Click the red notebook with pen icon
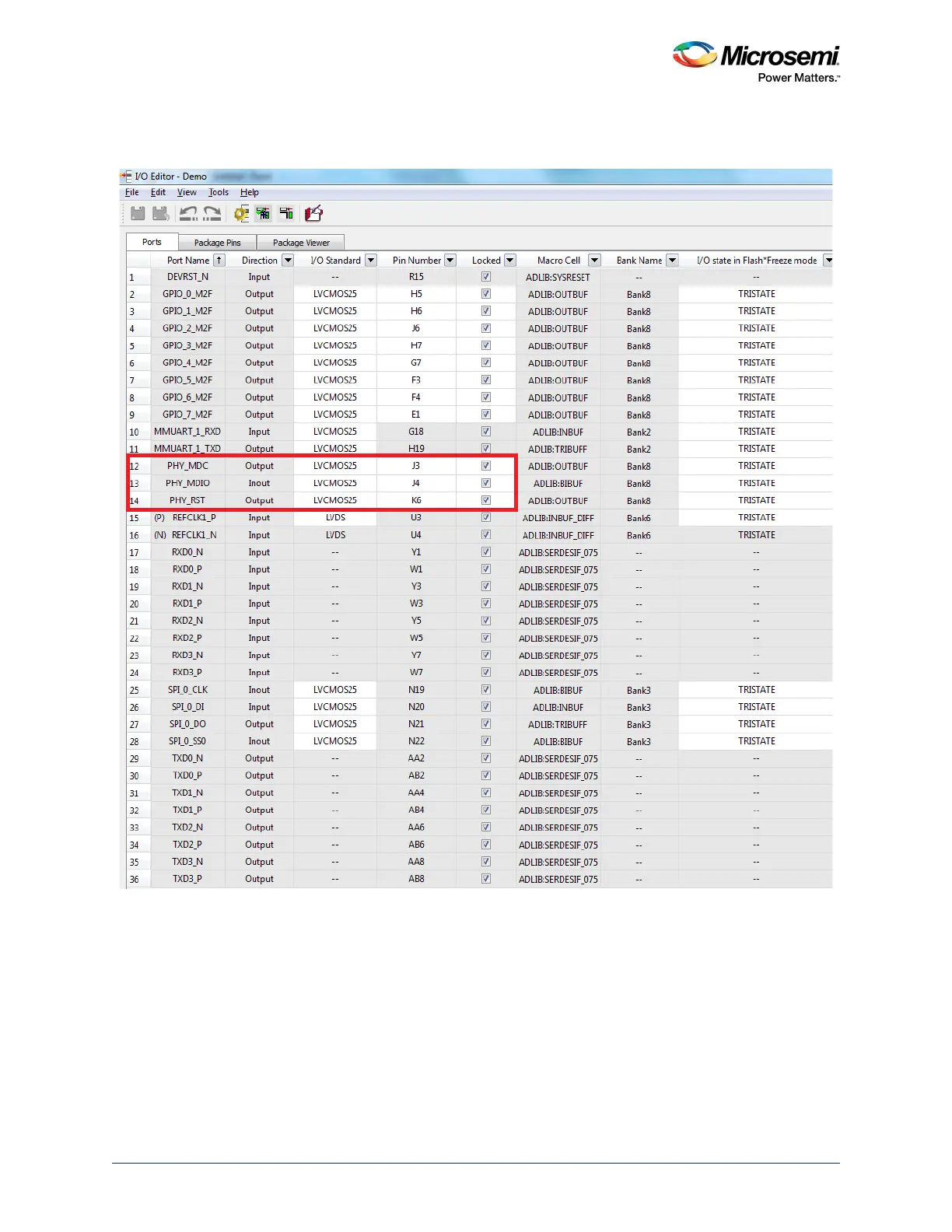 click(313, 214)
